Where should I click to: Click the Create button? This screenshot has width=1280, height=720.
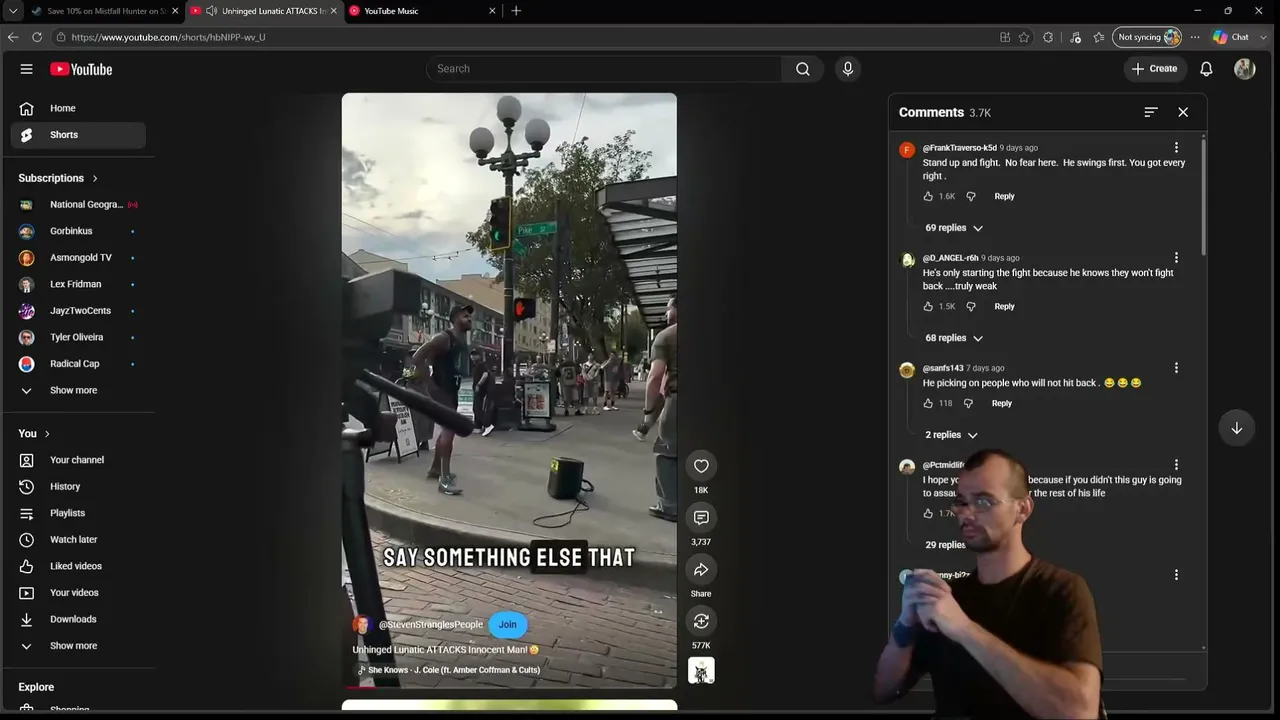point(1154,69)
